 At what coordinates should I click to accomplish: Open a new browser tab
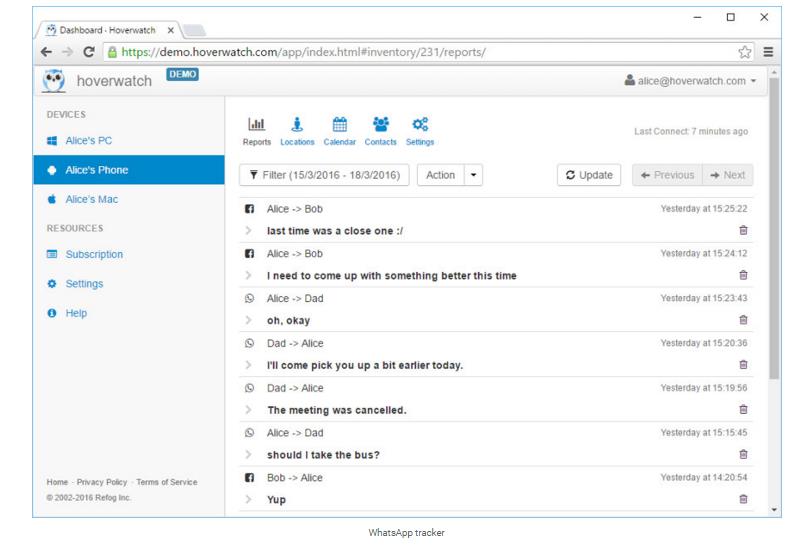tap(194, 30)
